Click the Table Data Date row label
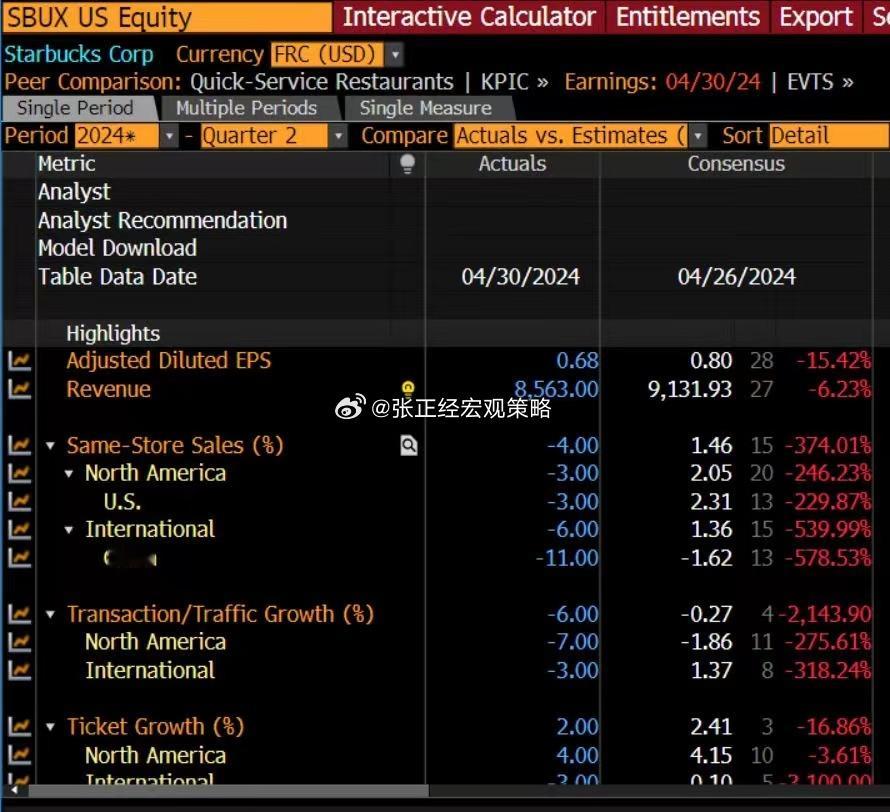Screen dimensions: 890x812 coord(117,277)
